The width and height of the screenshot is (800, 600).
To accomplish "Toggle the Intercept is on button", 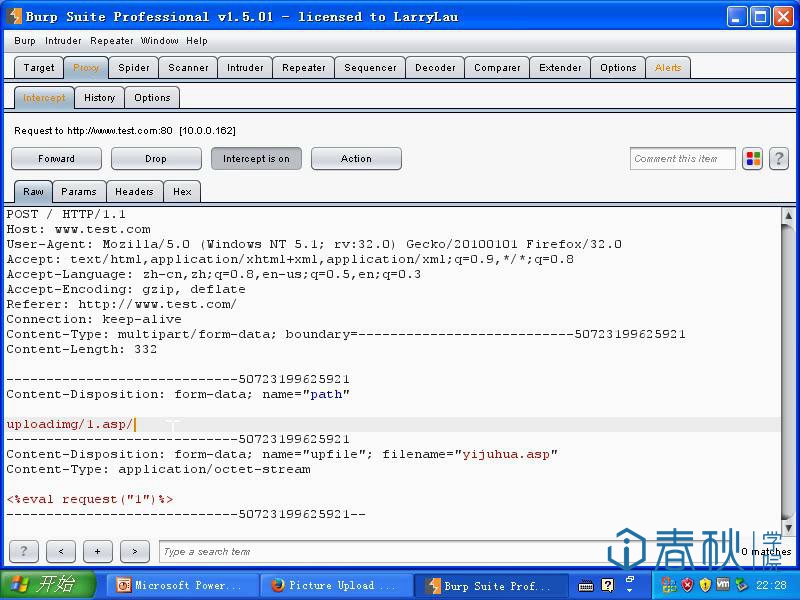I will point(256,159).
